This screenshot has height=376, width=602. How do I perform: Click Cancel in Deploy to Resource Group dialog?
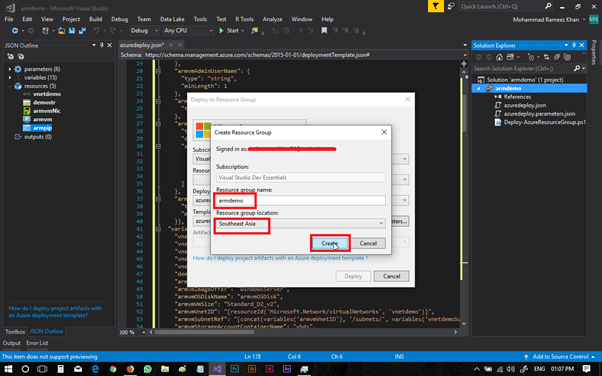tap(391, 276)
